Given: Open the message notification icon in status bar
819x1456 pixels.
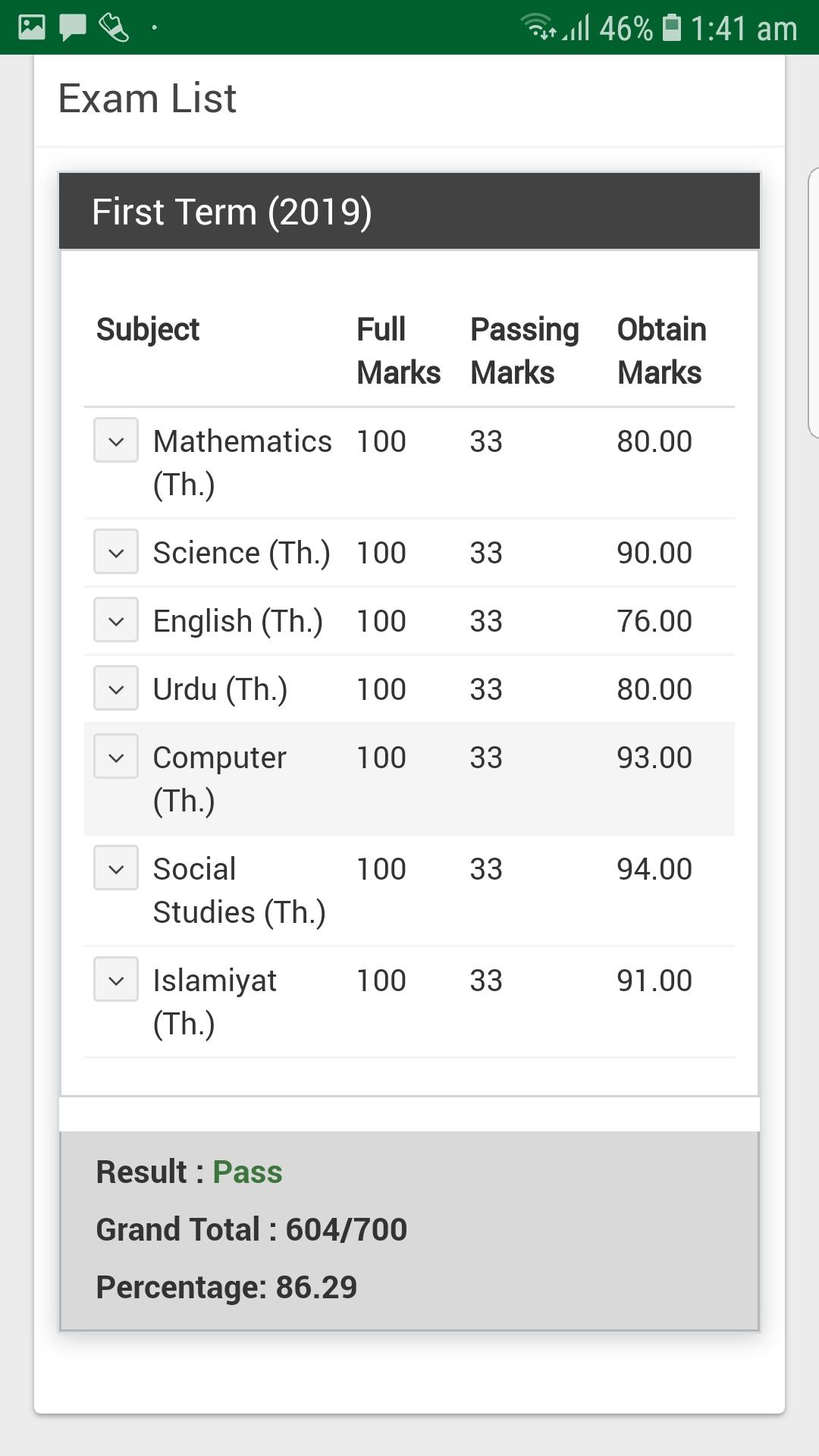Looking at the screenshot, I should (73, 28).
